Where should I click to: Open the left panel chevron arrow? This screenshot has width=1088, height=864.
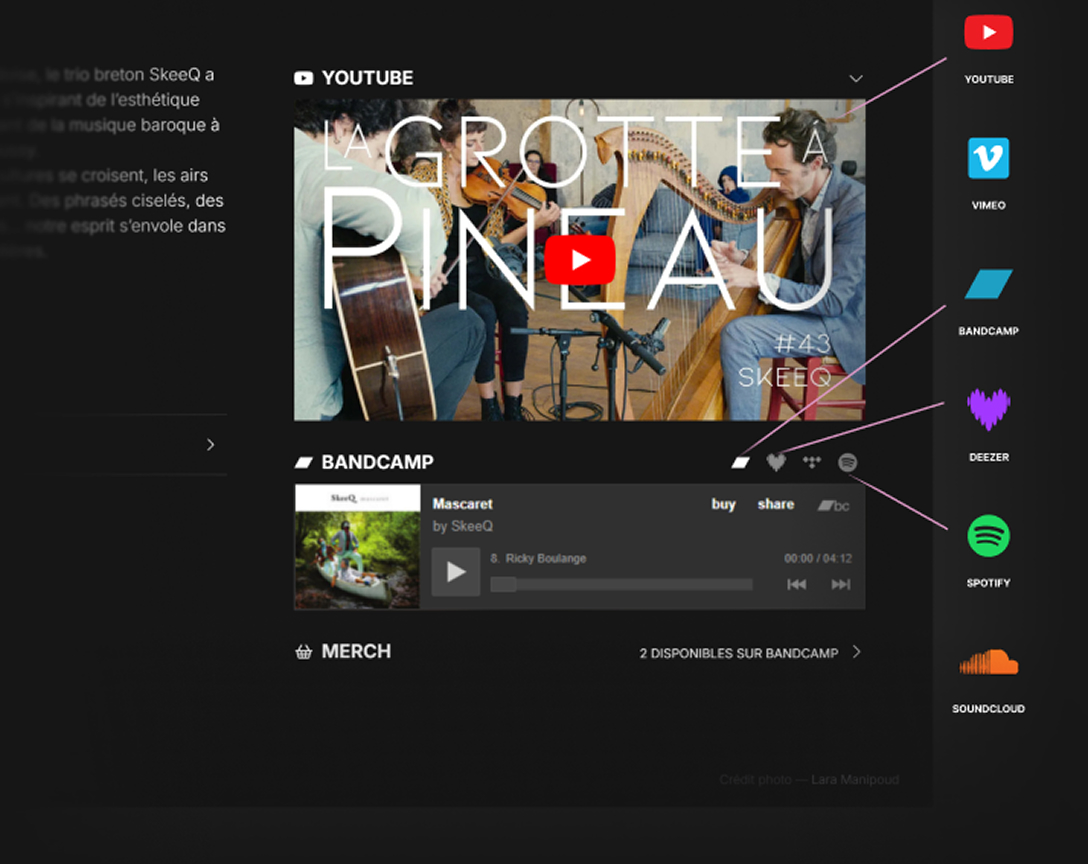(x=210, y=444)
